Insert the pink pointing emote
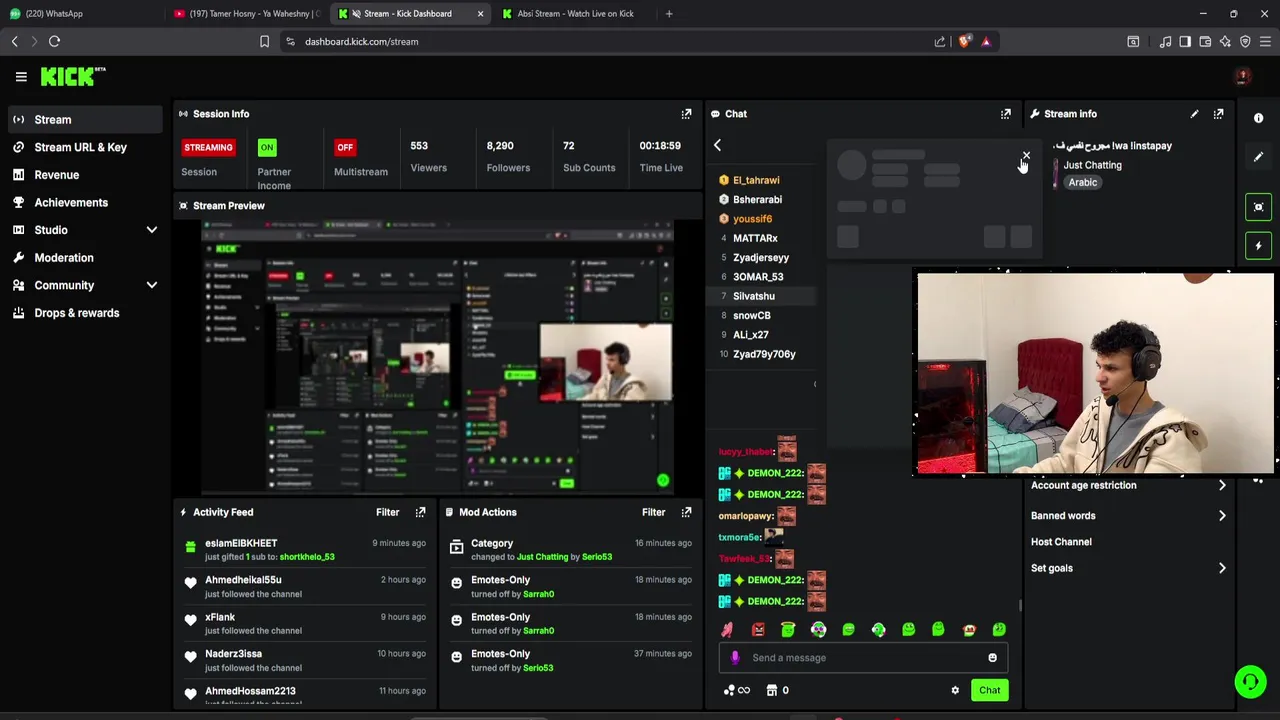1280x720 pixels. pos(727,629)
